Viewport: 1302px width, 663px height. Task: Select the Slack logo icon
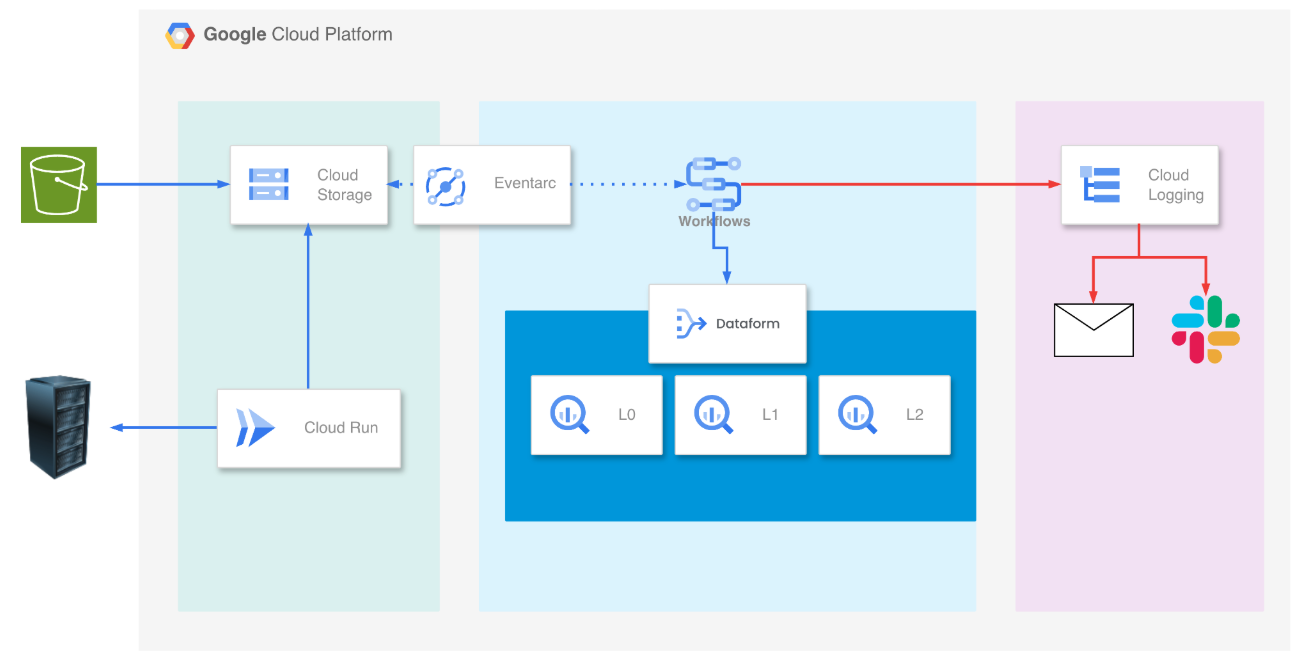pyautogui.click(x=1205, y=330)
